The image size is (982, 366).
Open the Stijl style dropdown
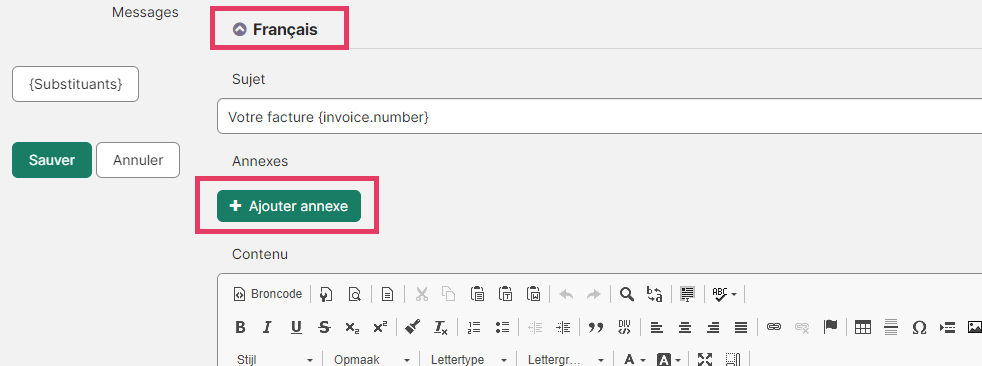(x=274, y=360)
